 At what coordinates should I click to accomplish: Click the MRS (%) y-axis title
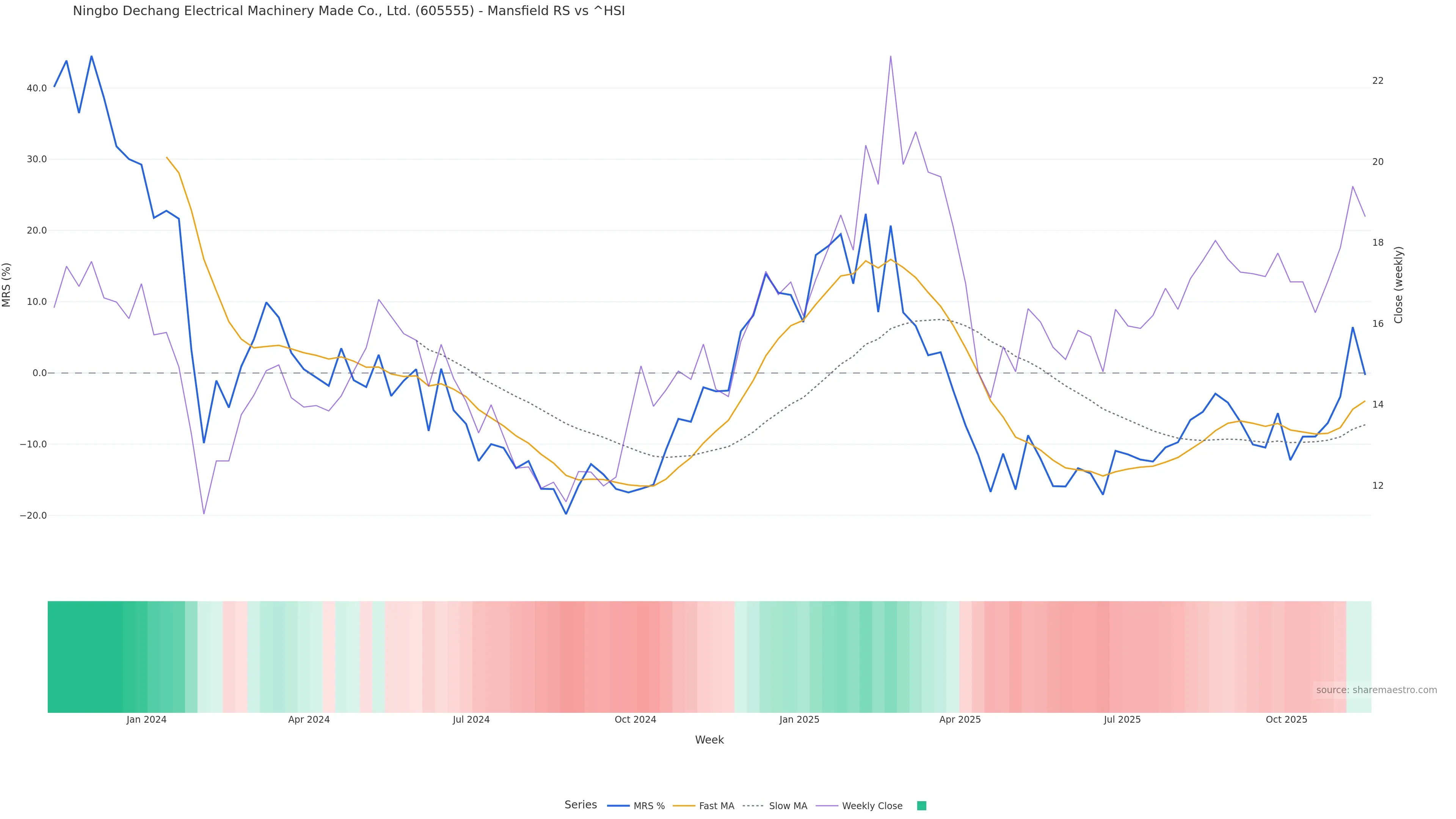(7, 285)
